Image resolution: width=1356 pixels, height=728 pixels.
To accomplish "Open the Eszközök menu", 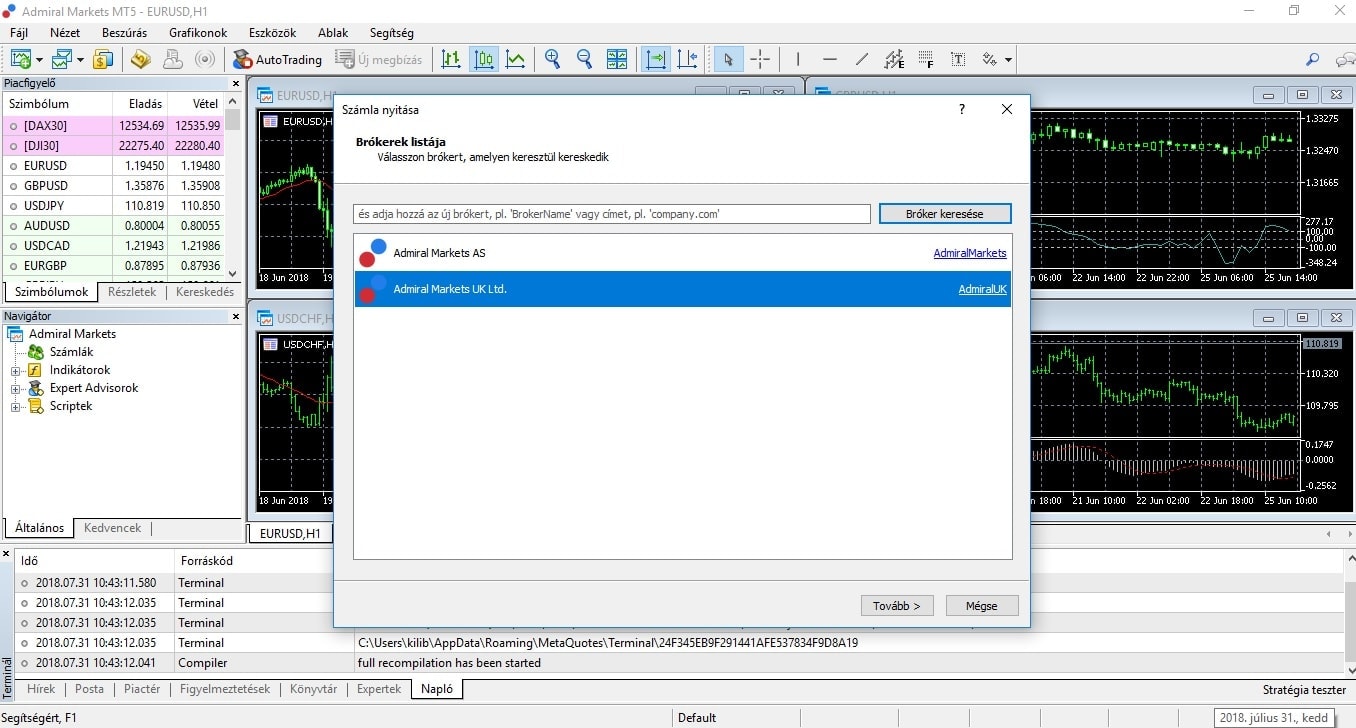I will point(272,33).
